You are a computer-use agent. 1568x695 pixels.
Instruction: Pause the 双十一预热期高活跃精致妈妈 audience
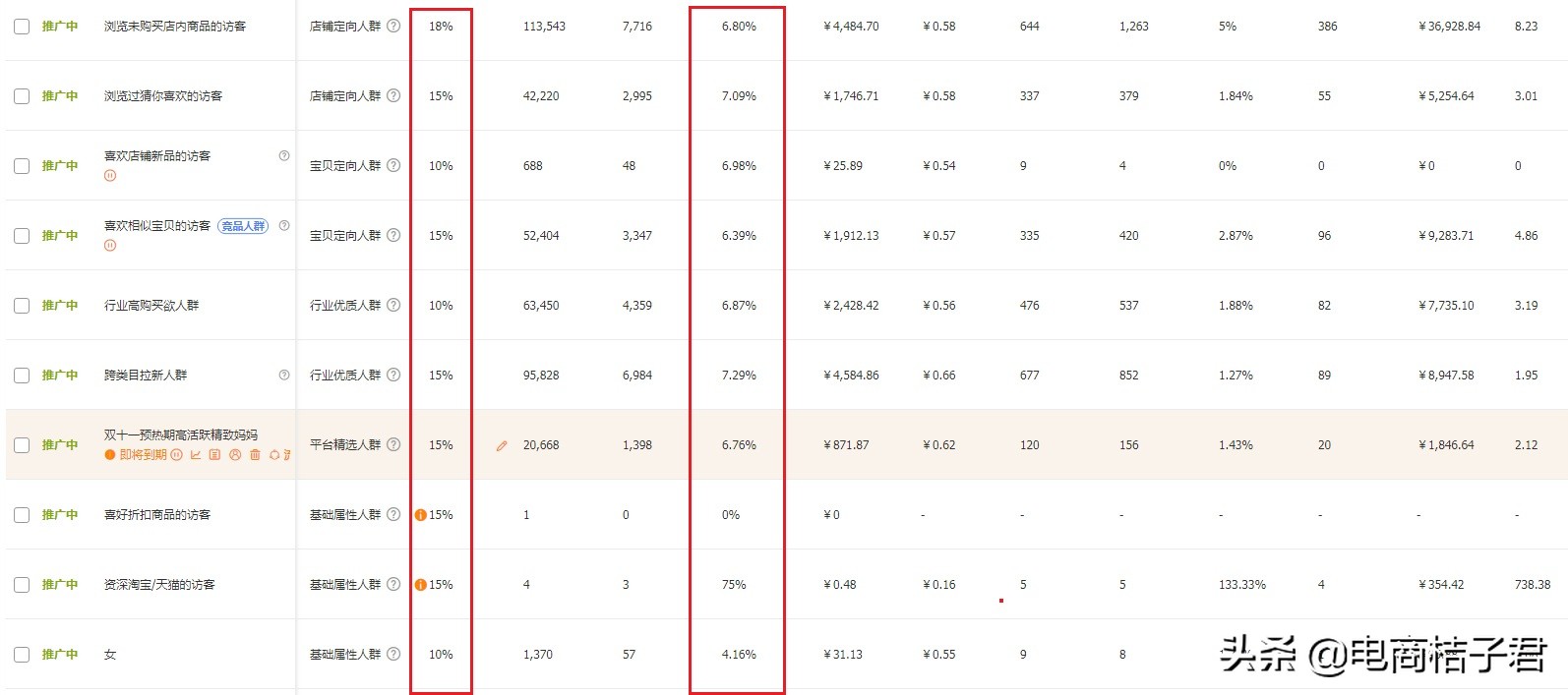[177, 455]
